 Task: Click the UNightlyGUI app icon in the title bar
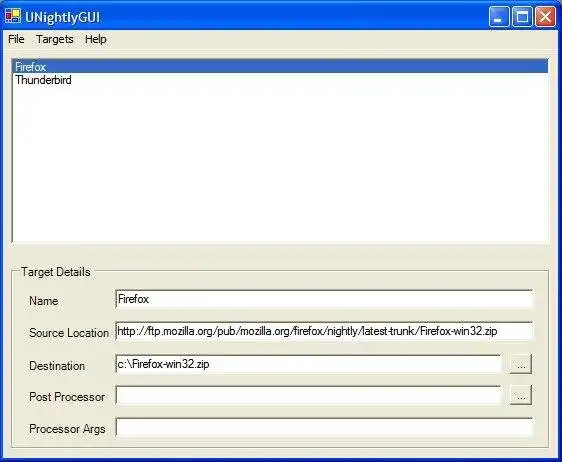pos(13,16)
